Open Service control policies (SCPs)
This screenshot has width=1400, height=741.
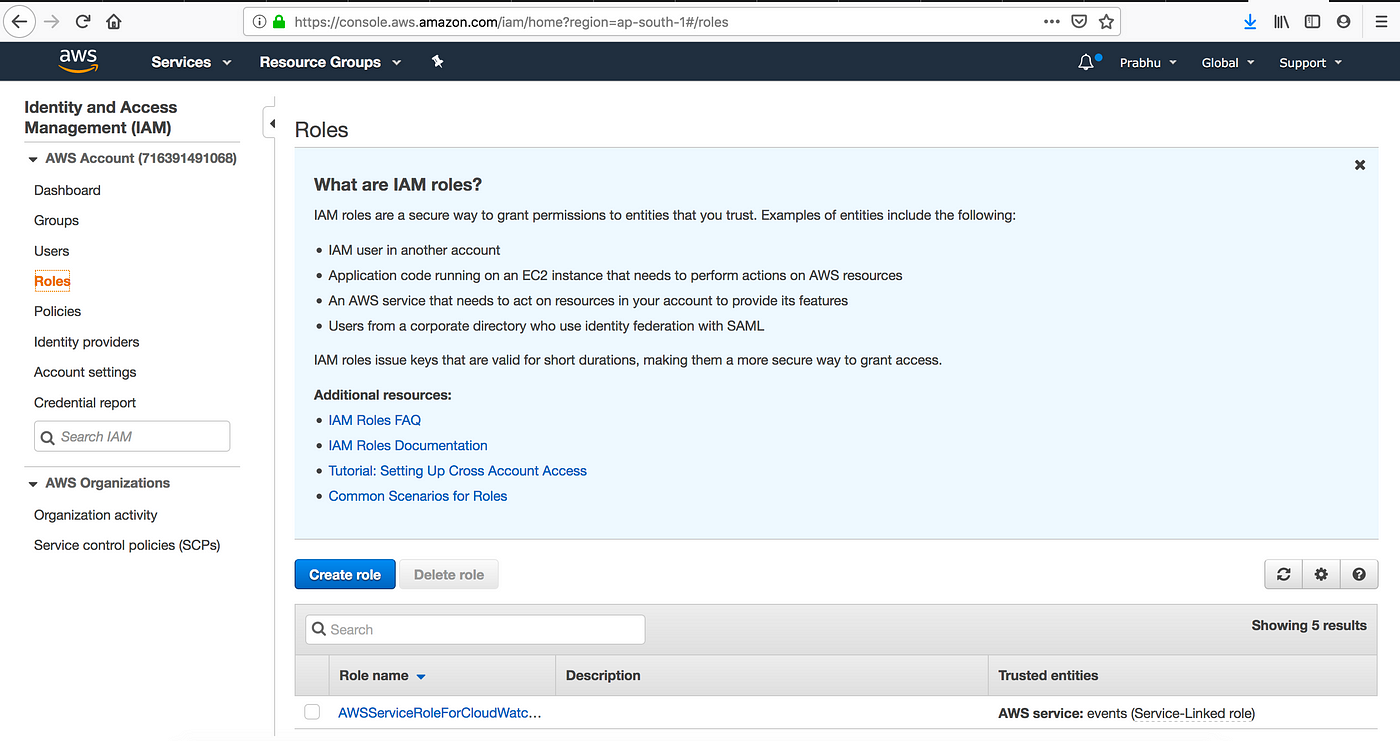tap(127, 545)
